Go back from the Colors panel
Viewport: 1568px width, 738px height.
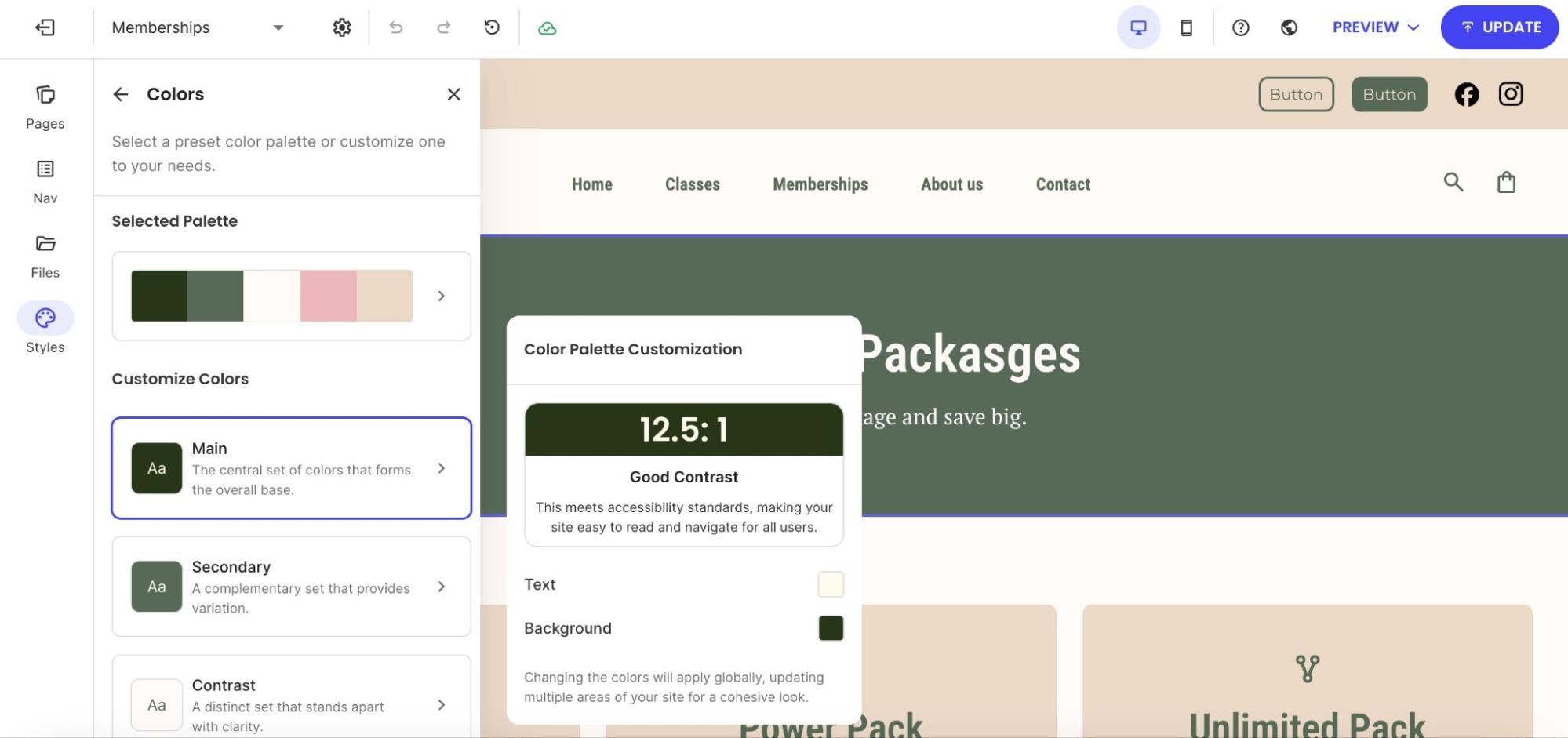(120, 94)
